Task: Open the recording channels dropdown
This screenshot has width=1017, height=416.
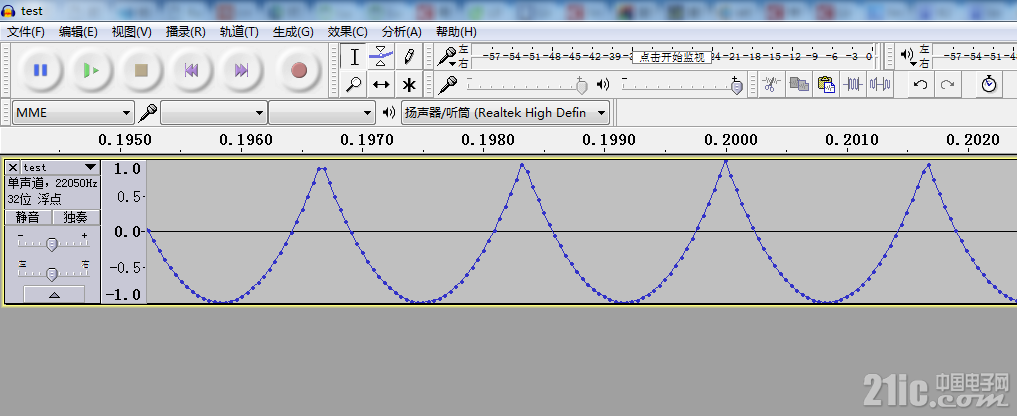Action: [x=322, y=113]
